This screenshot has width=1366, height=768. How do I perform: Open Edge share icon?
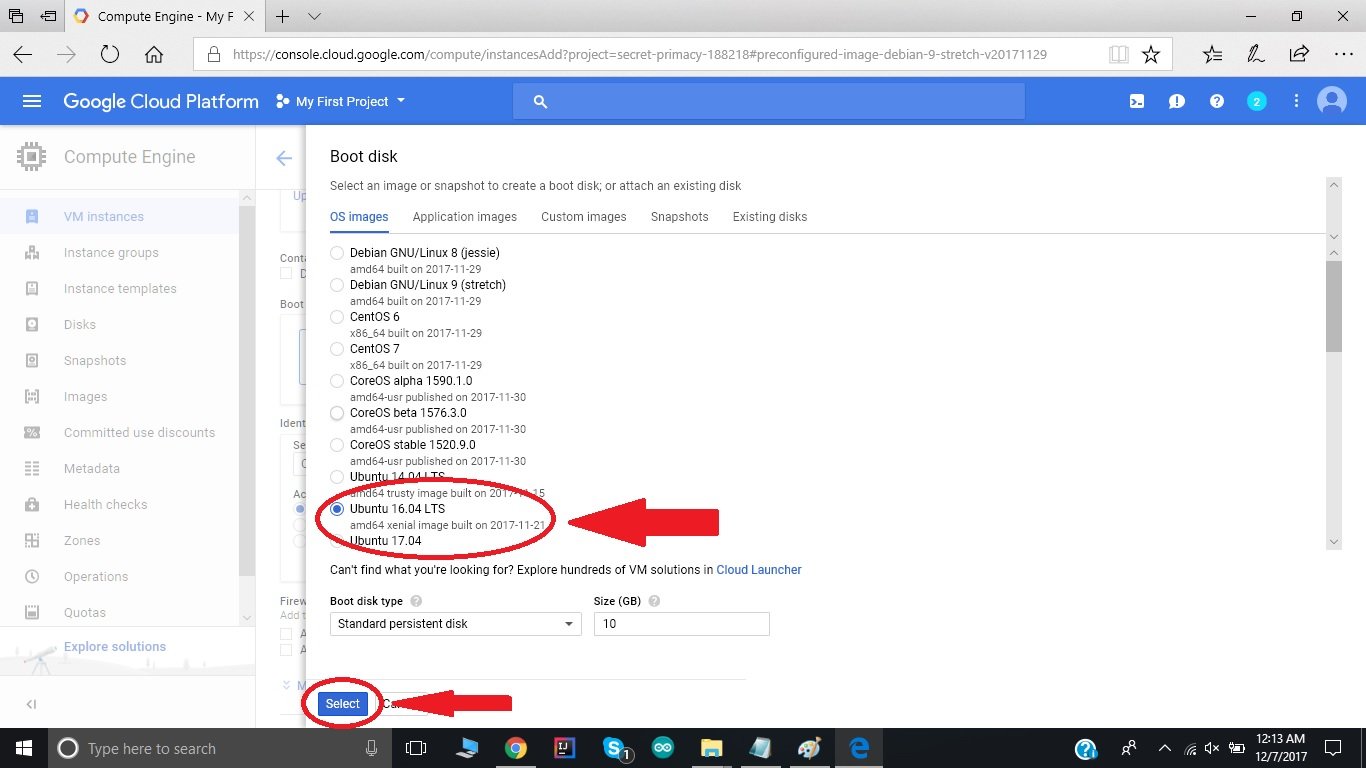click(1299, 54)
